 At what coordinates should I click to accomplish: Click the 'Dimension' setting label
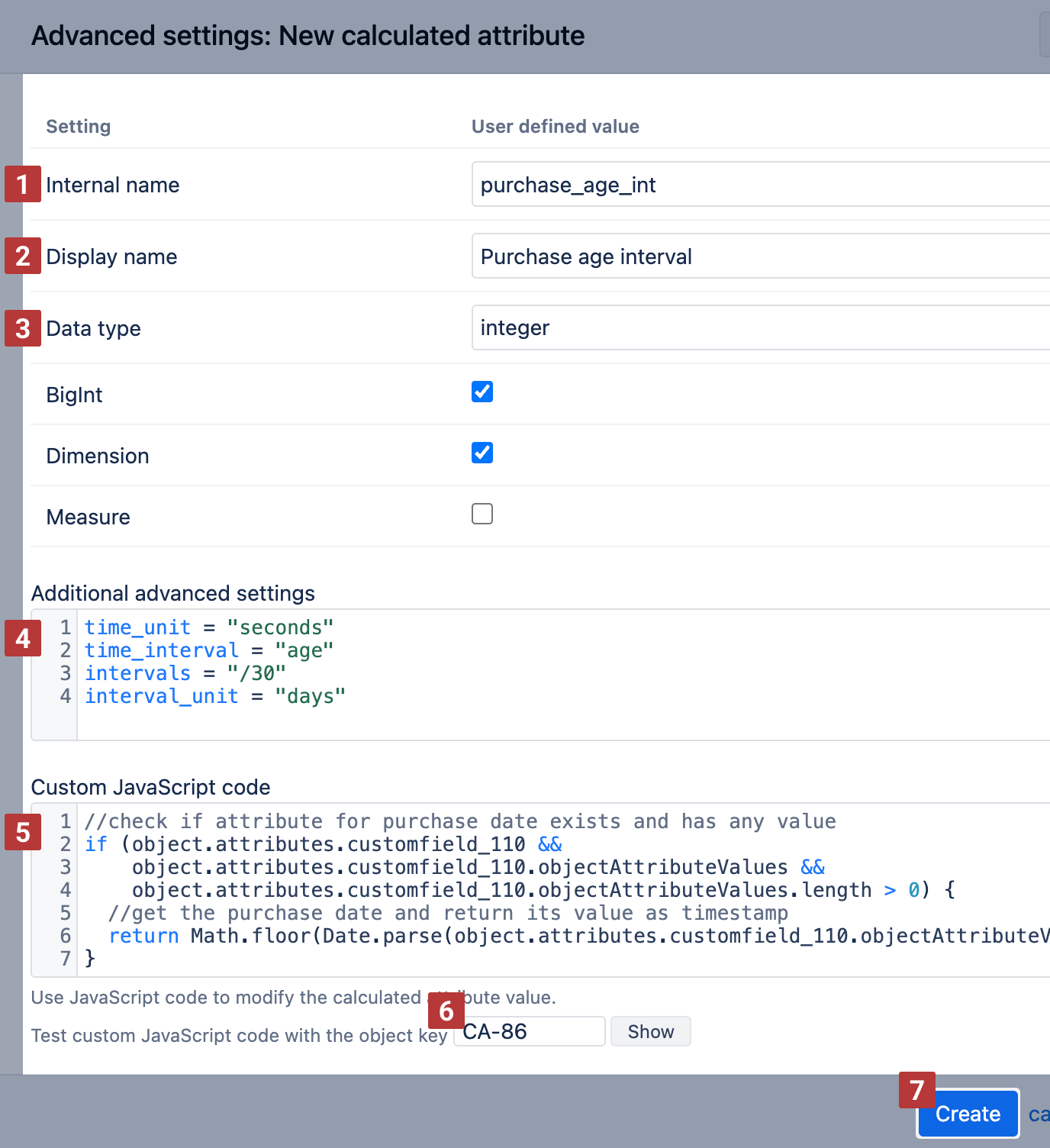click(x=98, y=456)
